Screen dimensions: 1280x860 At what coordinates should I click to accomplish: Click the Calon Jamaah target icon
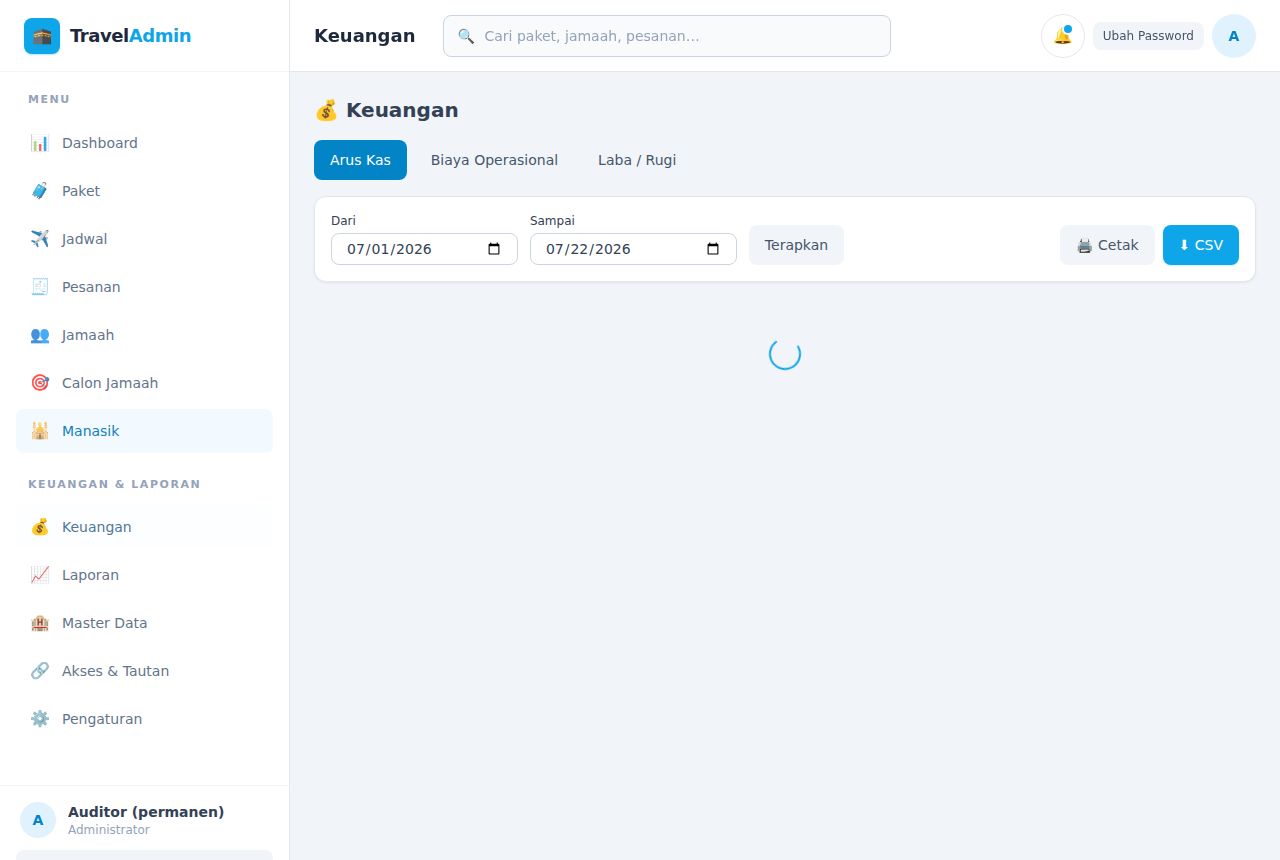(40, 383)
